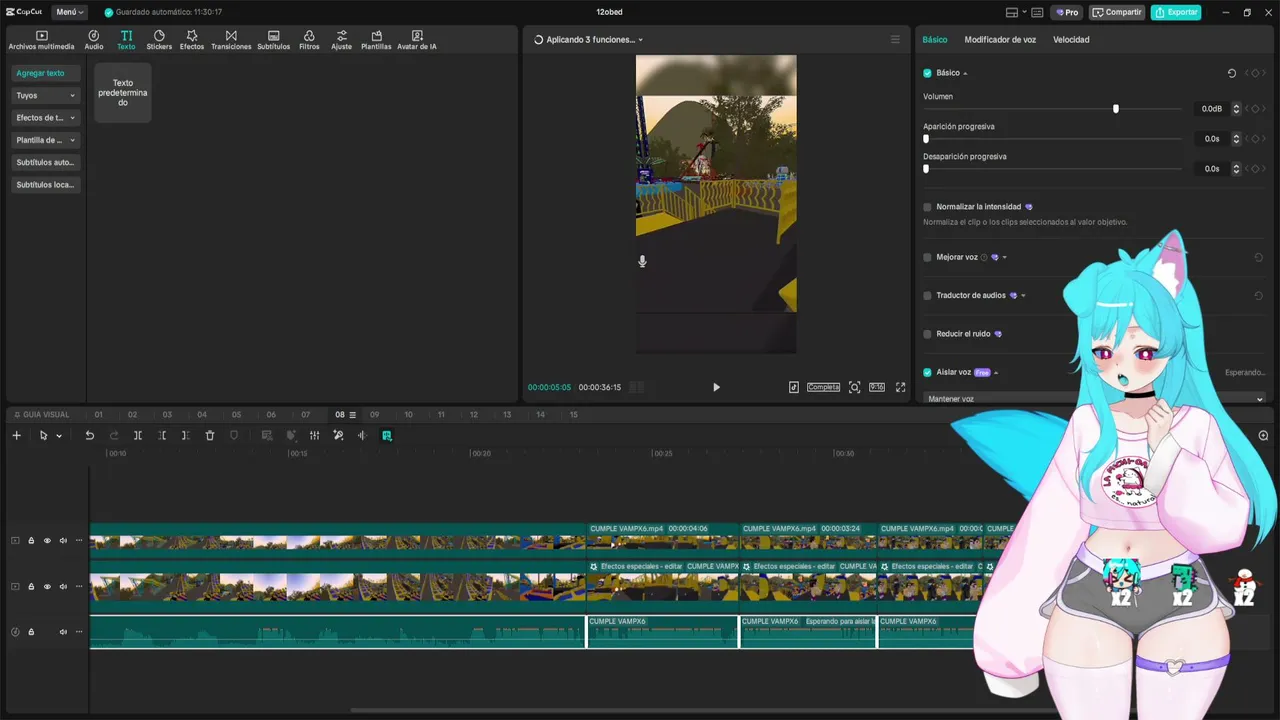The height and width of the screenshot is (720, 1280).
Task: Open the Subtítulos panel
Action: 274,40
